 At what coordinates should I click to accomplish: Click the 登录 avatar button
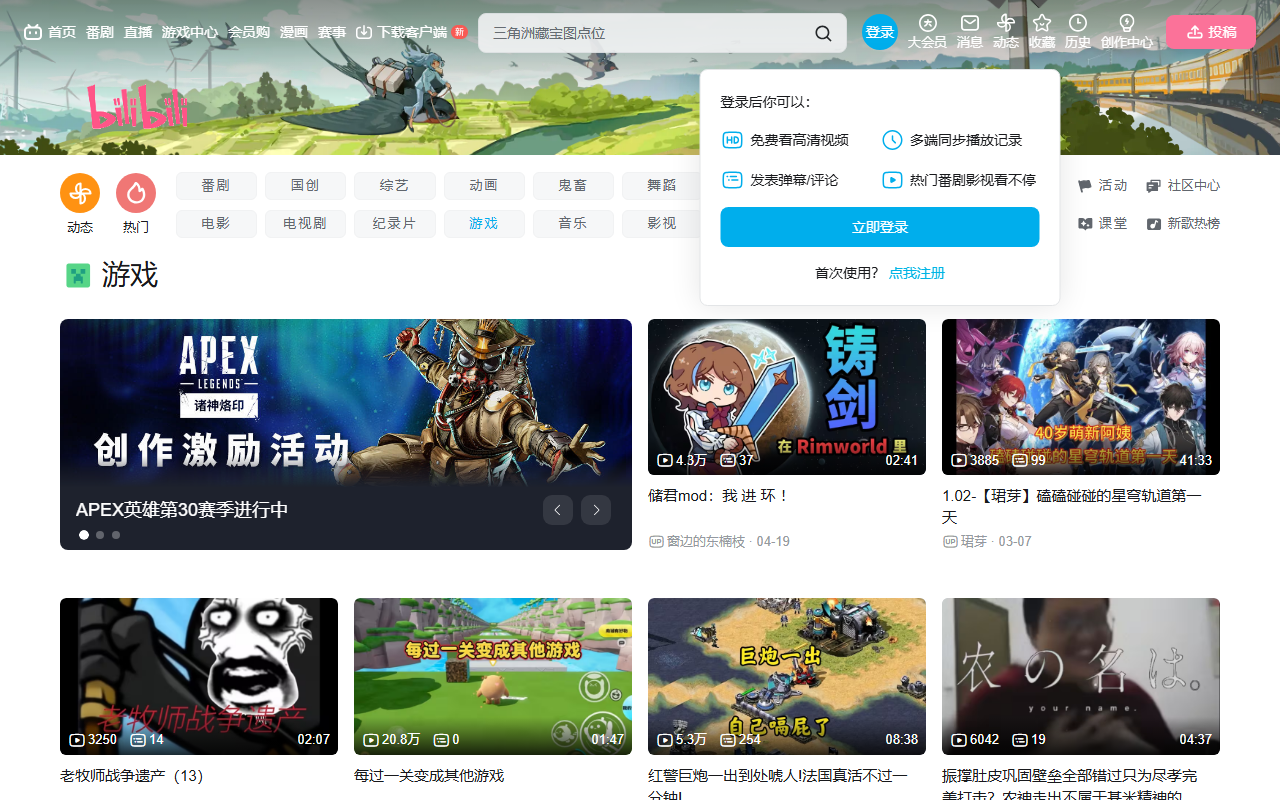click(880, 32)
